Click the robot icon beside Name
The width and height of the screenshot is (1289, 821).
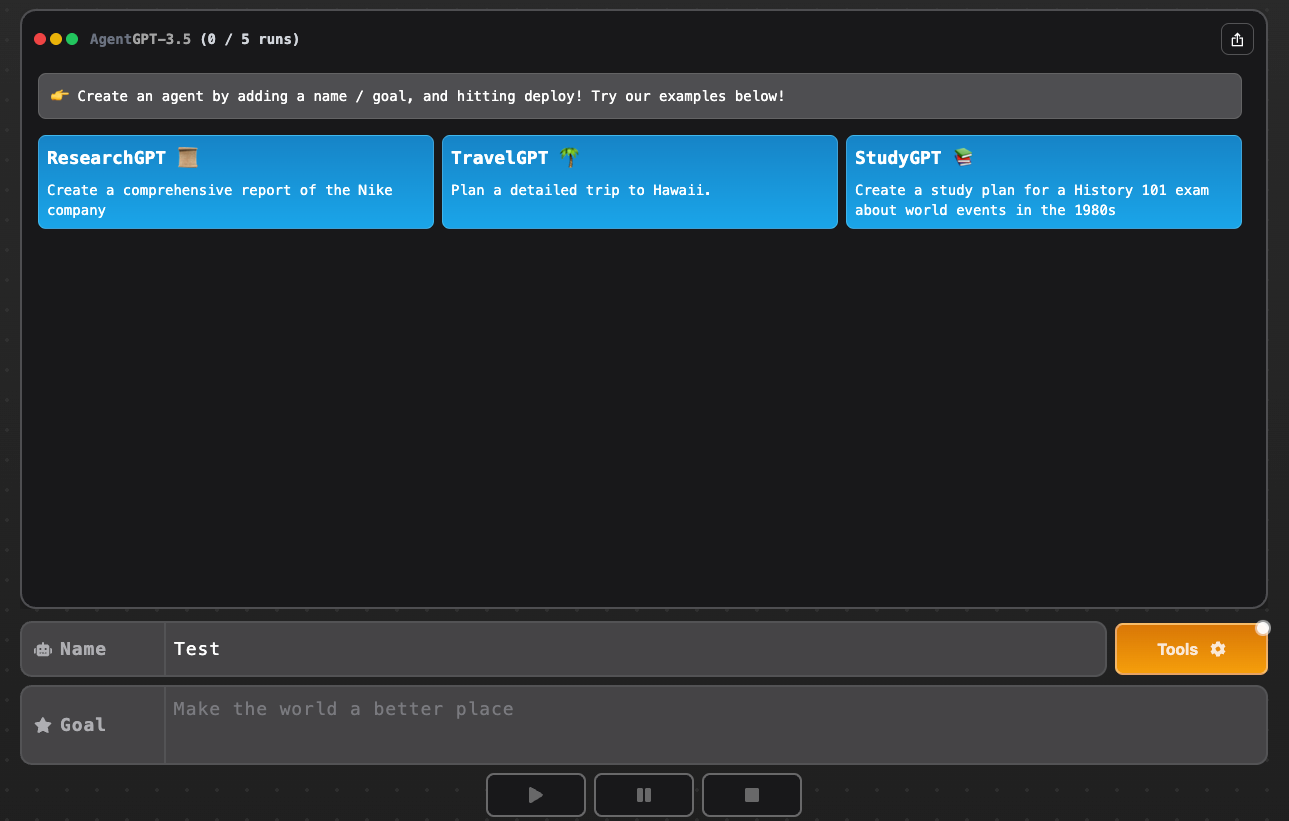coord(43,649)
